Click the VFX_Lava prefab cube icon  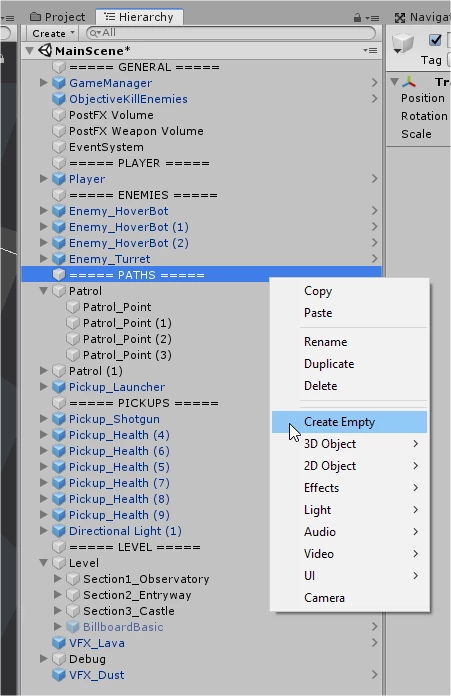[59, 643]
